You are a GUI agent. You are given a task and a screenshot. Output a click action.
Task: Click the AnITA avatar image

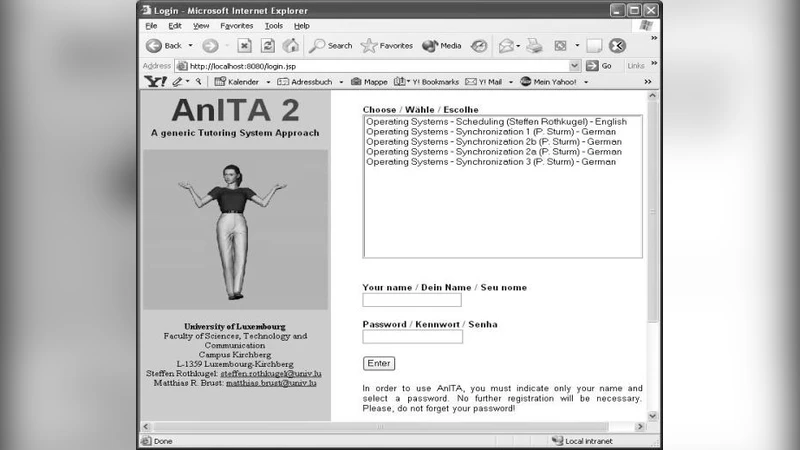(x=235, y=230)
